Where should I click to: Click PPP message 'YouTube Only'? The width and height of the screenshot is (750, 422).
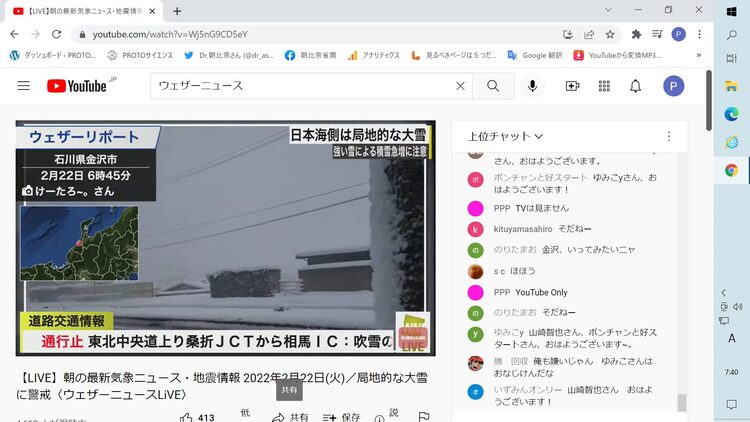(x=541, y=292)
